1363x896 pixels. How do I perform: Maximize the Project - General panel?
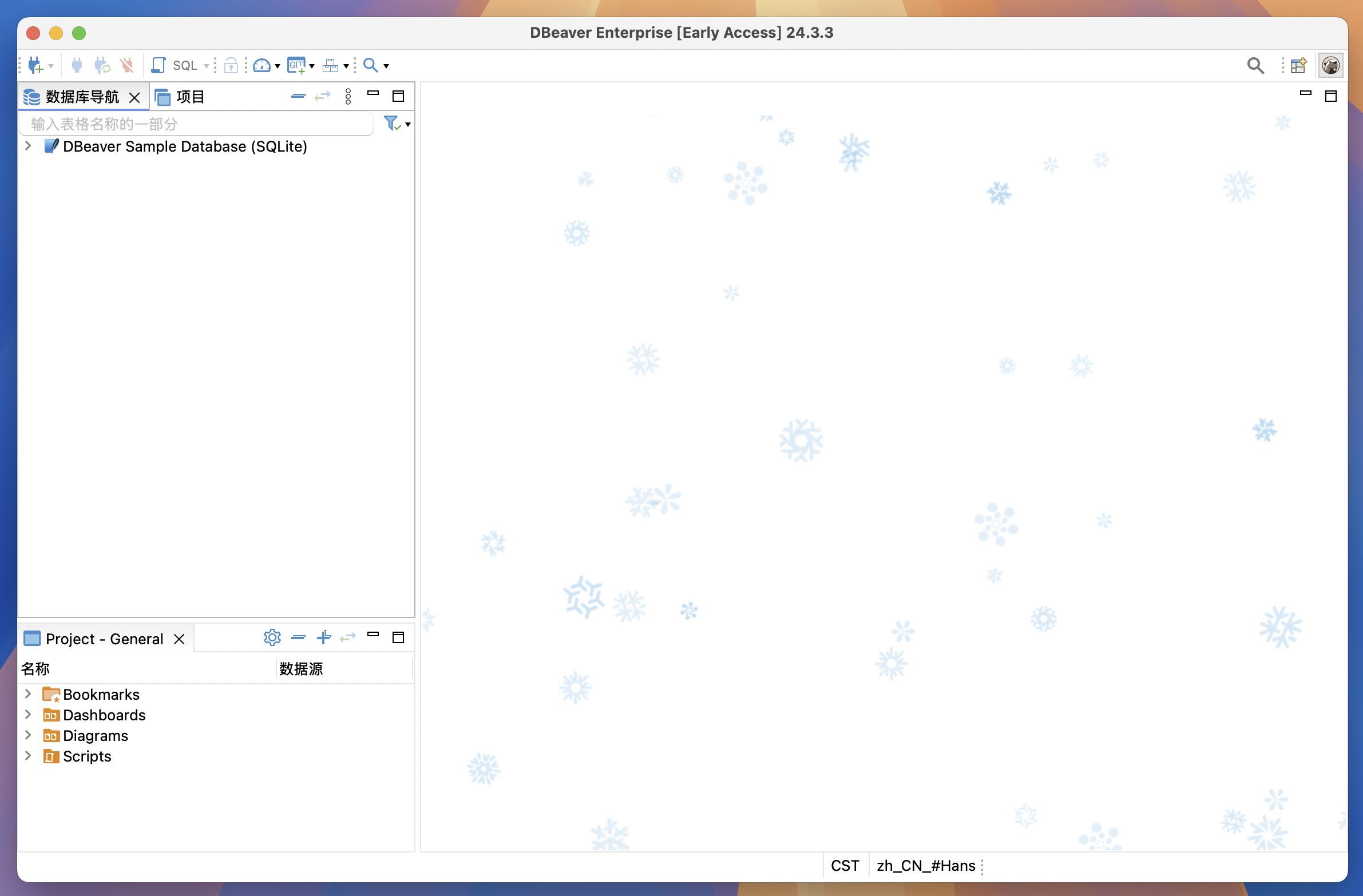click(x=398, y=637)
